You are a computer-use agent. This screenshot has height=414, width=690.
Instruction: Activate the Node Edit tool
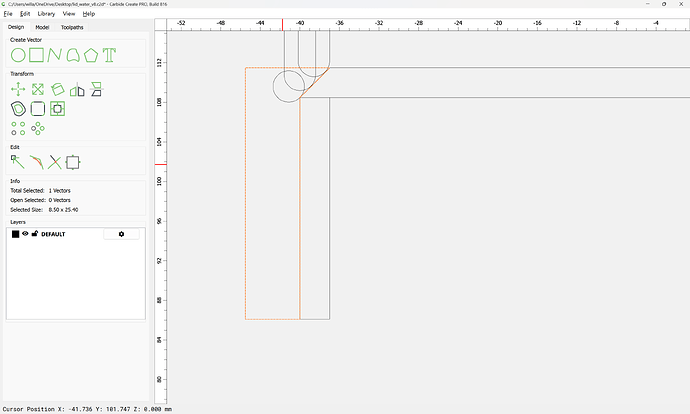coord(18,162)
